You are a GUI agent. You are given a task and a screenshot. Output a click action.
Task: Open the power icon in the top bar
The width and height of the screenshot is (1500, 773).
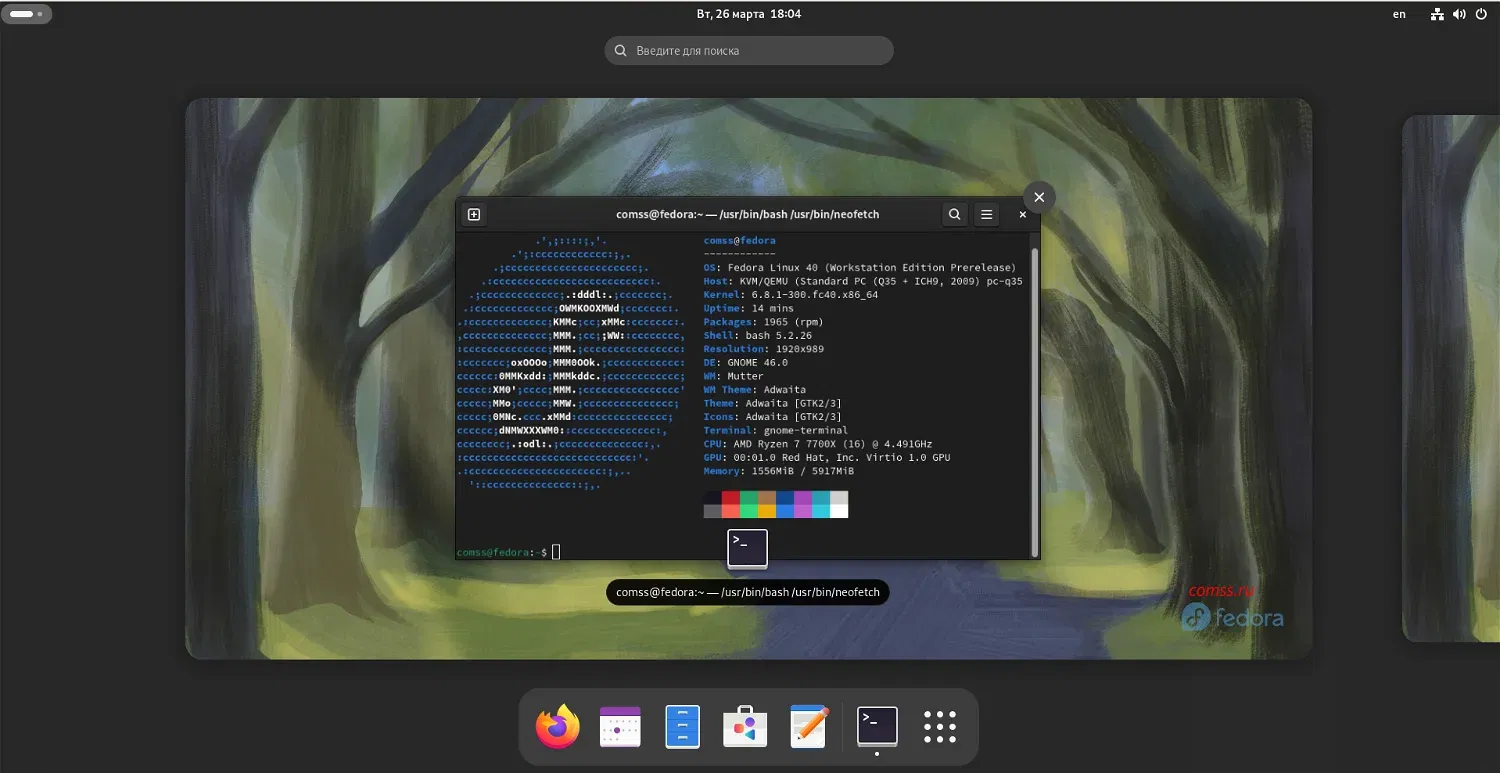pyautogui.click(x=1481, y=14)
